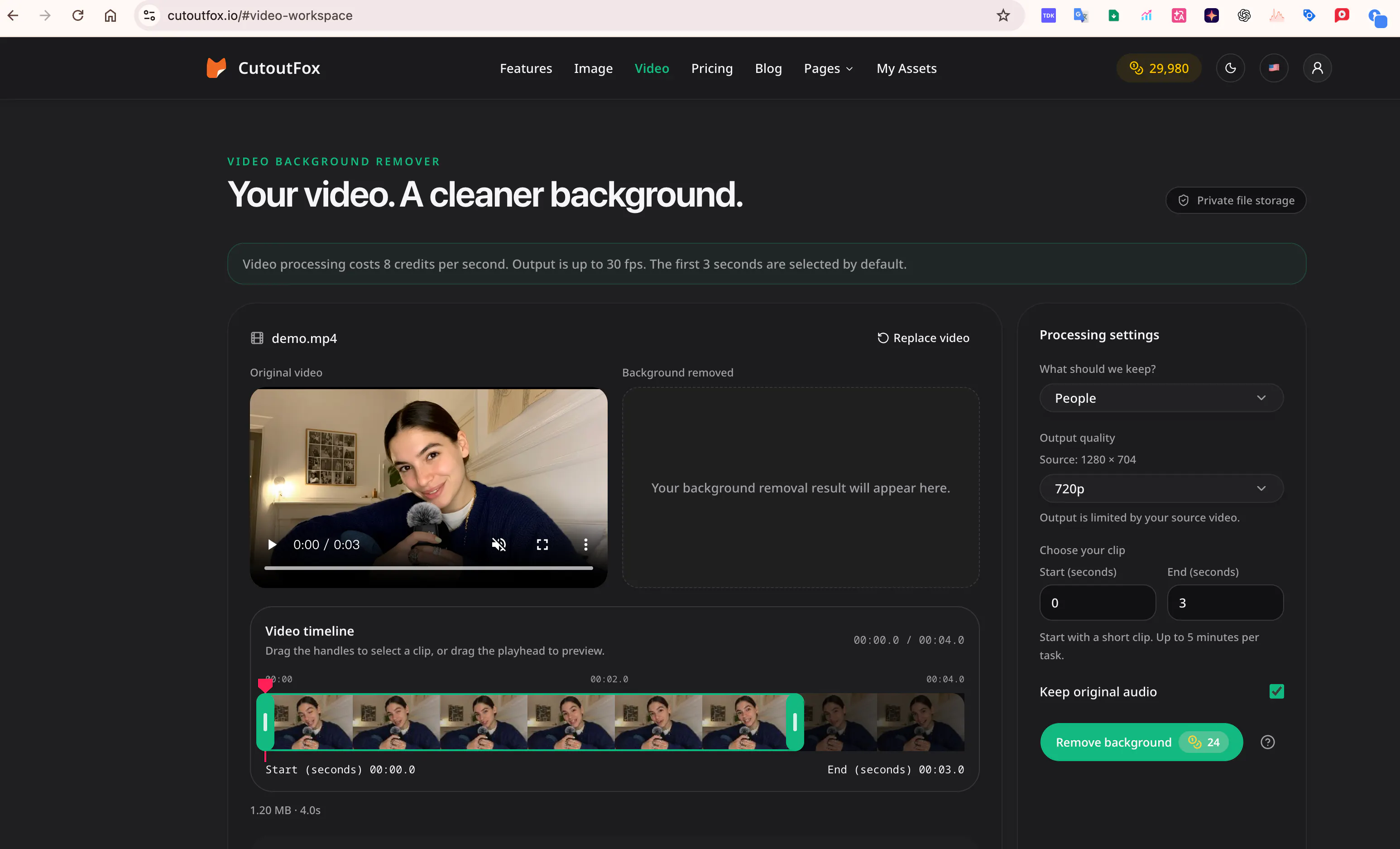Enter fullscreen on the original video
This screenshot has height=849, width=1400.
(542, 545)
